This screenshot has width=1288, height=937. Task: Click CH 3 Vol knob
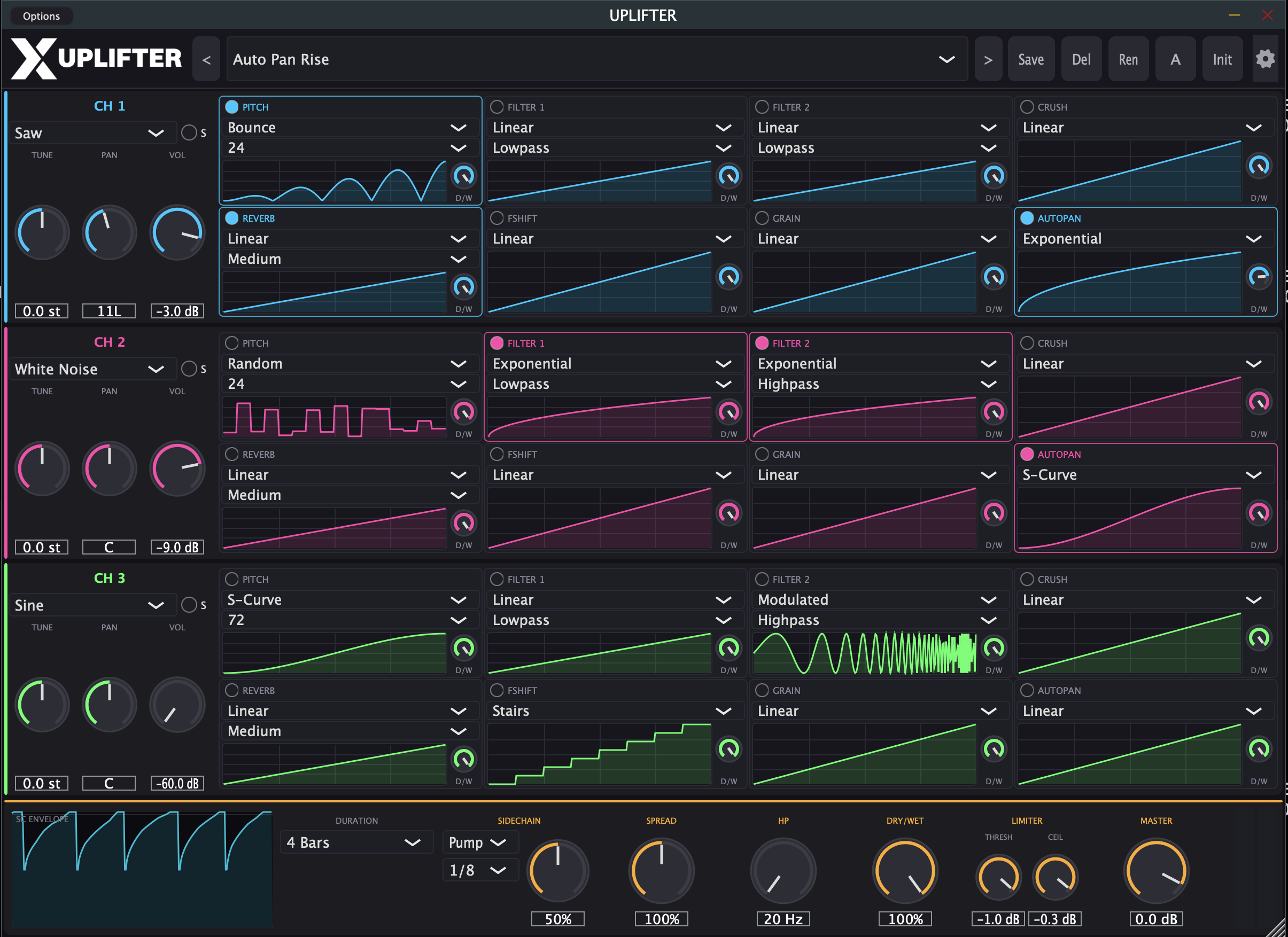point(177,705)
